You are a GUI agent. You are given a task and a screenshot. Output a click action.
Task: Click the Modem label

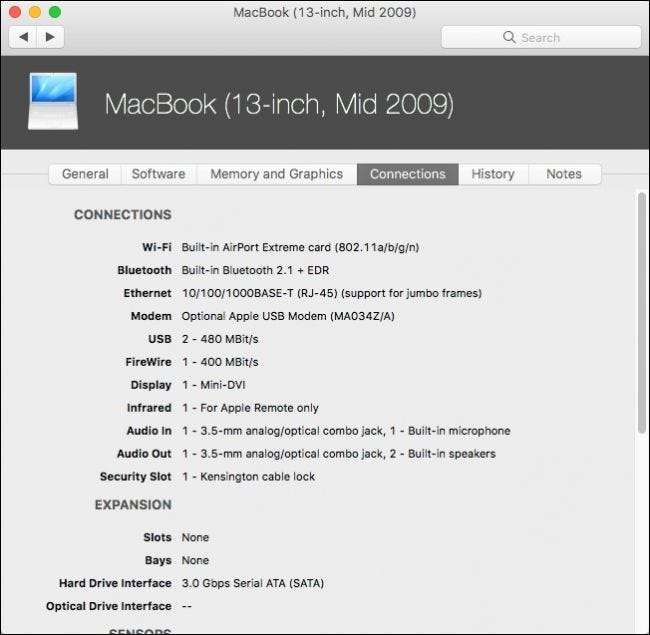click(x=151, y=316)
